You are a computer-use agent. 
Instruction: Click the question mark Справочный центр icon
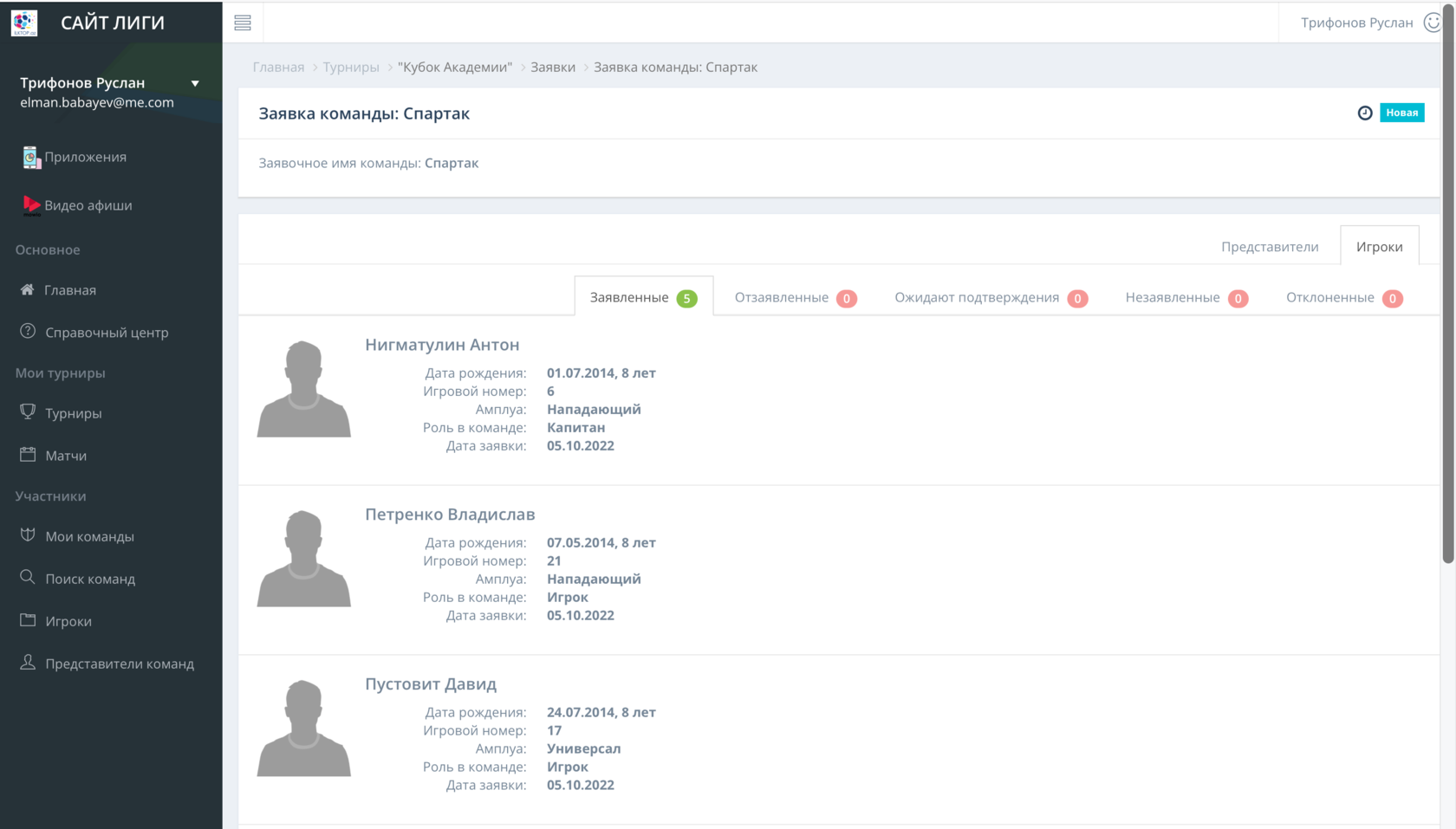coord(28,331)
